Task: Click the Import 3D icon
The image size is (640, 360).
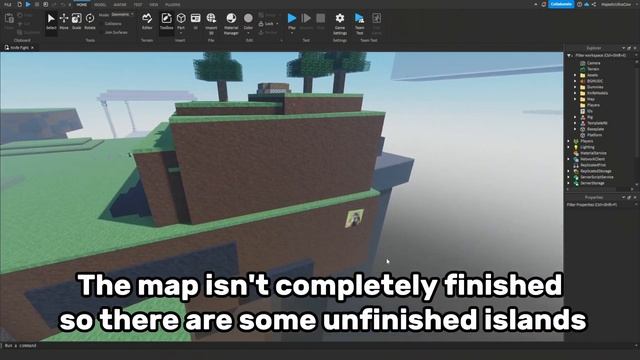Action: [211, 18]
